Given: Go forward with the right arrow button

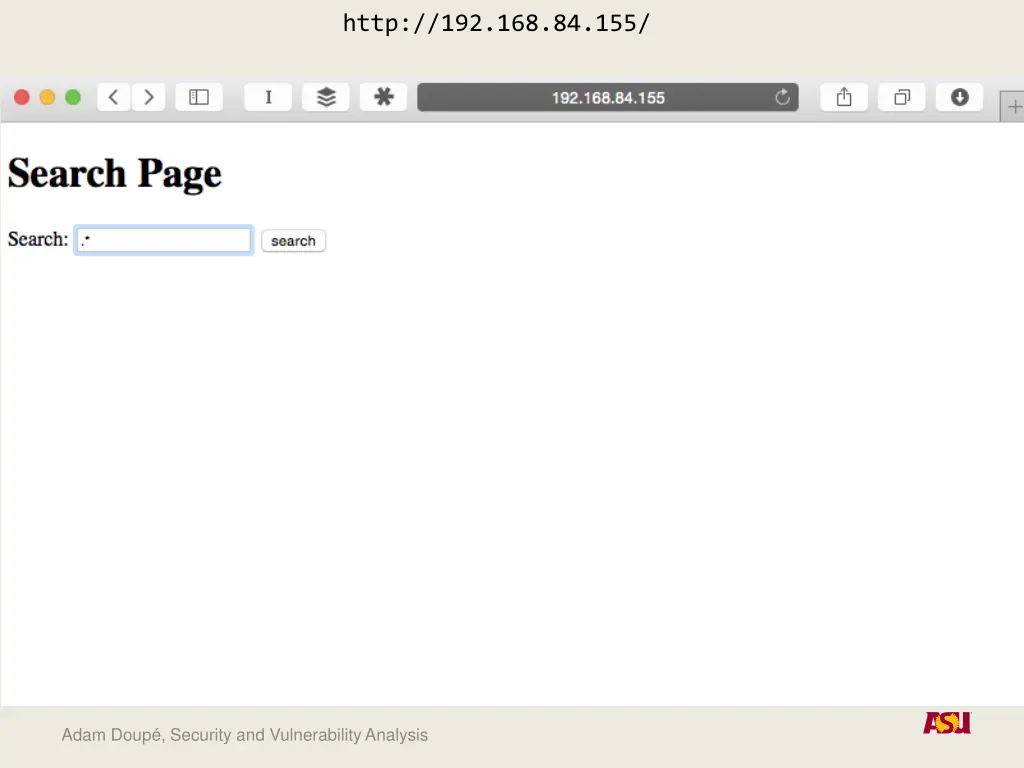Looking at the screenshot, I should (148, 97).
